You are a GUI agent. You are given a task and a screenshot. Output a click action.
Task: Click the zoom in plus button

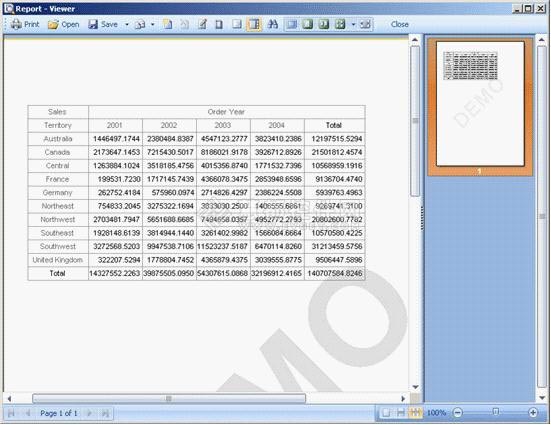point(533,412)
